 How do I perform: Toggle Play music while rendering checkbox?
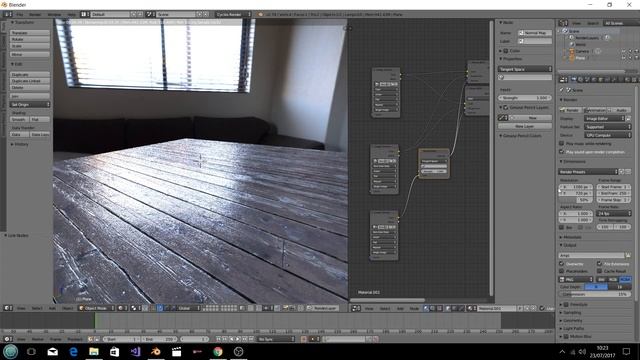561,144
